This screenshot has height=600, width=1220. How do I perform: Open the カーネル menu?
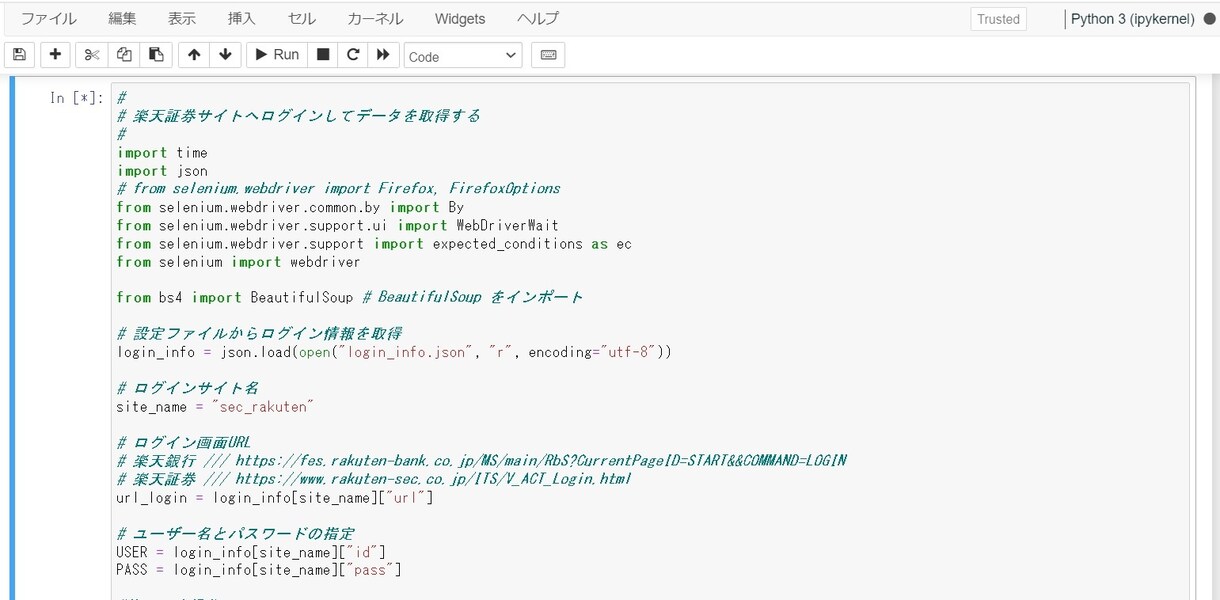coord(375,19)
